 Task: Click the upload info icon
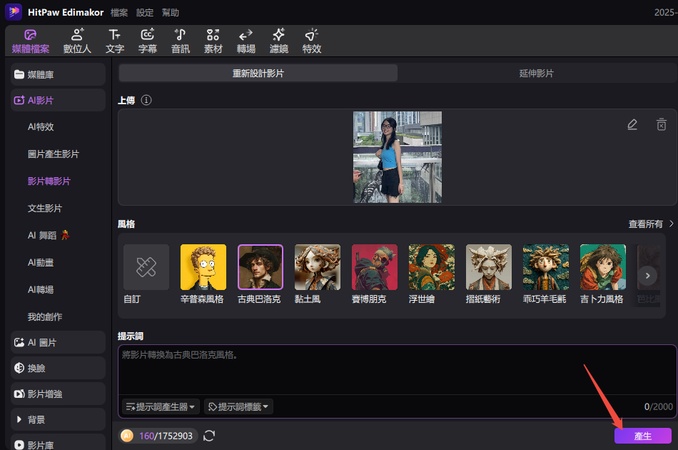[x=146, y=100]
